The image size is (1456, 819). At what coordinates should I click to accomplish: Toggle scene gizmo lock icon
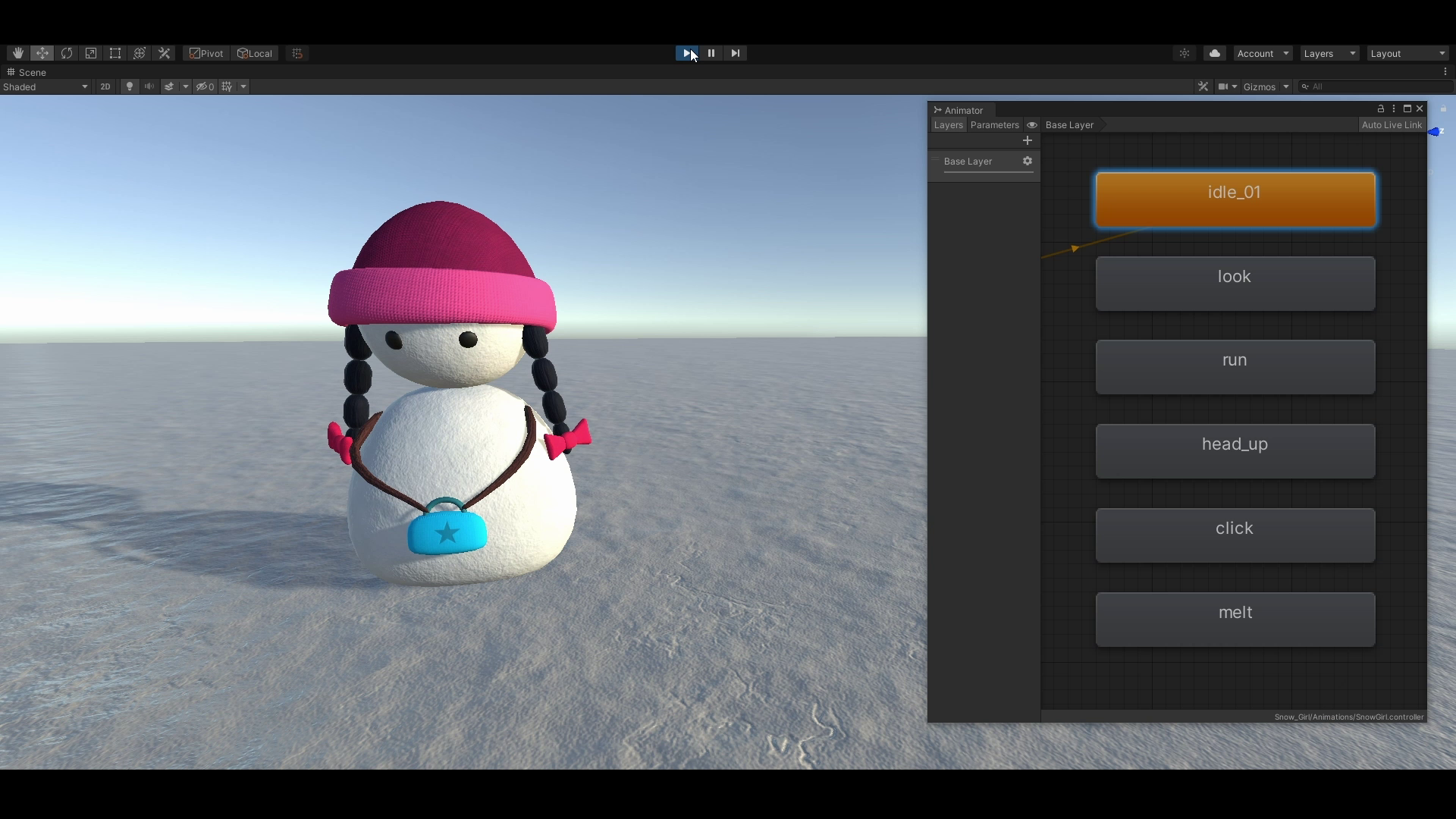(1443, 109)
